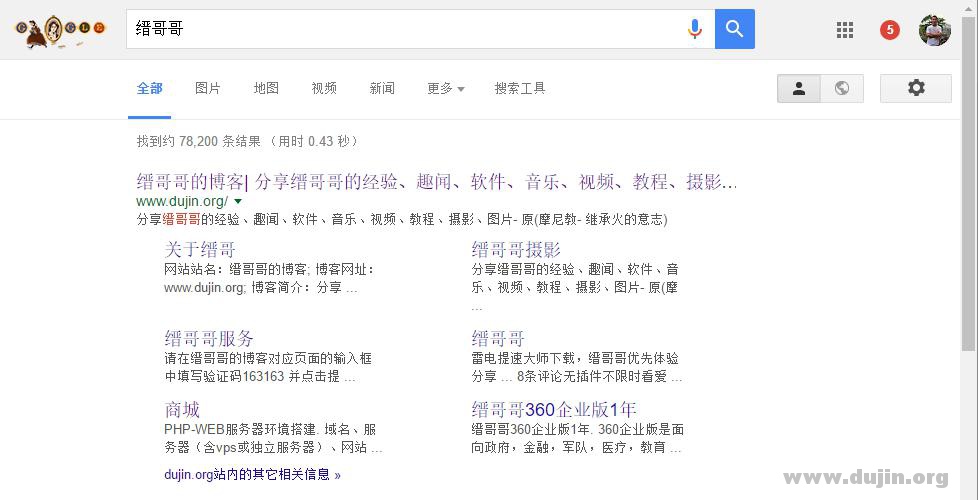
Task: Switch to the 地图 tab
Action: 266,89
